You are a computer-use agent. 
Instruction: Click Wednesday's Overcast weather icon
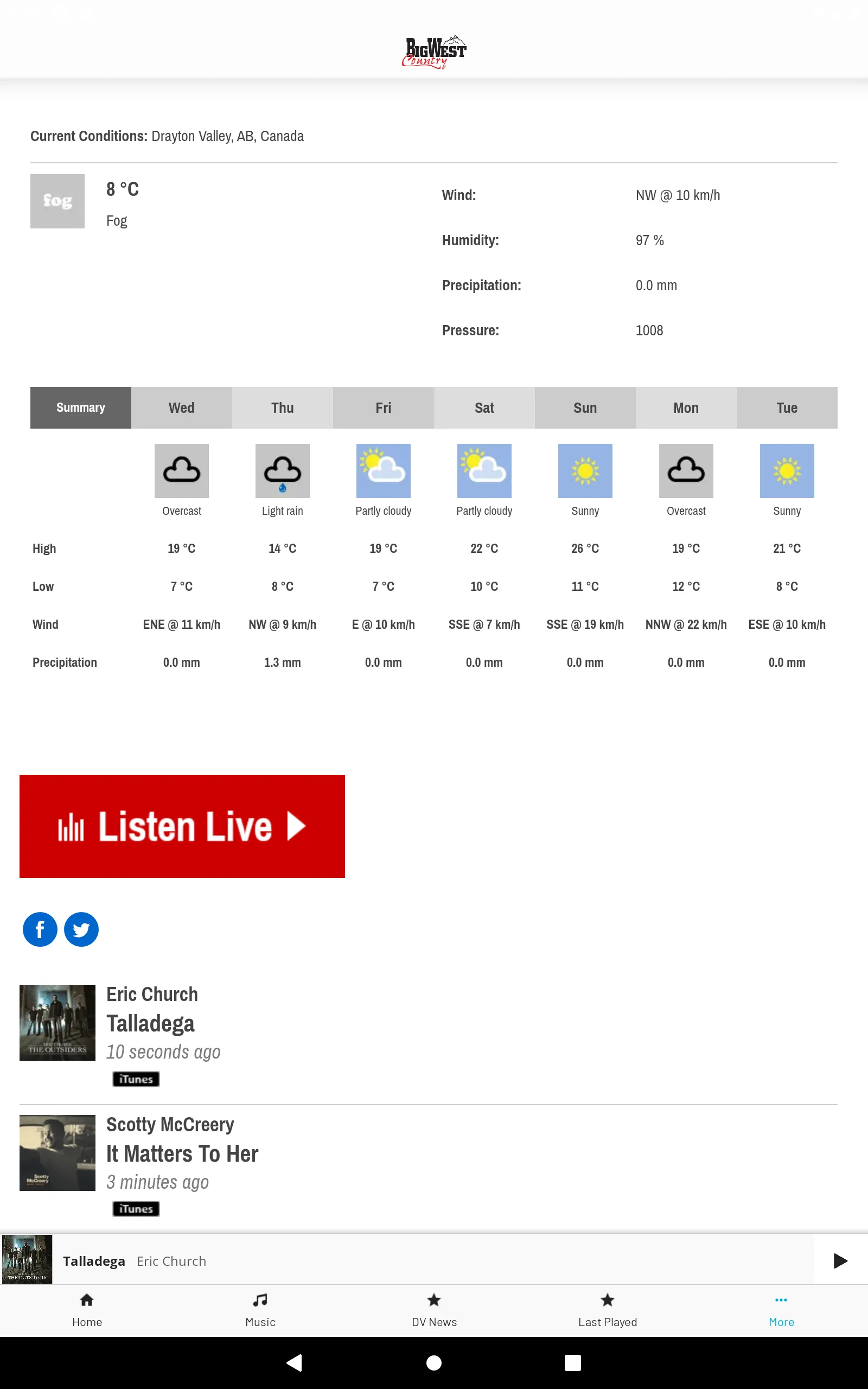tap(181, 470)
